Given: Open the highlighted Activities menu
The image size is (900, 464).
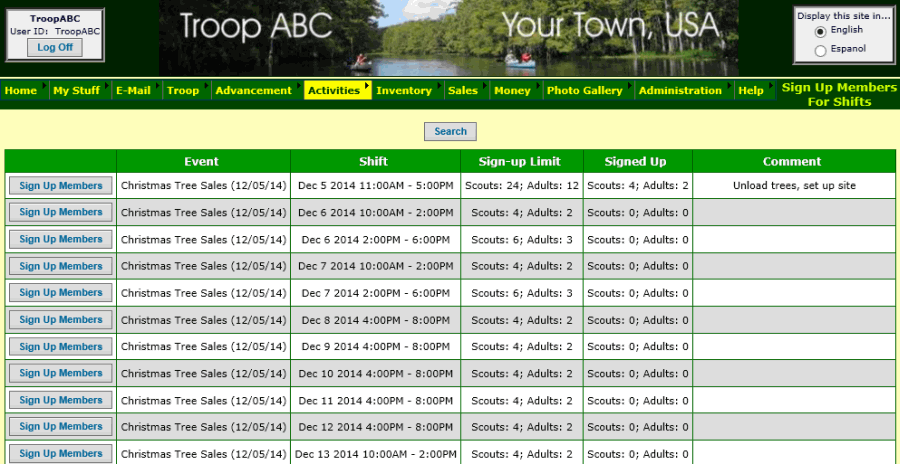Looking at the screenshot, I should 338,90.
